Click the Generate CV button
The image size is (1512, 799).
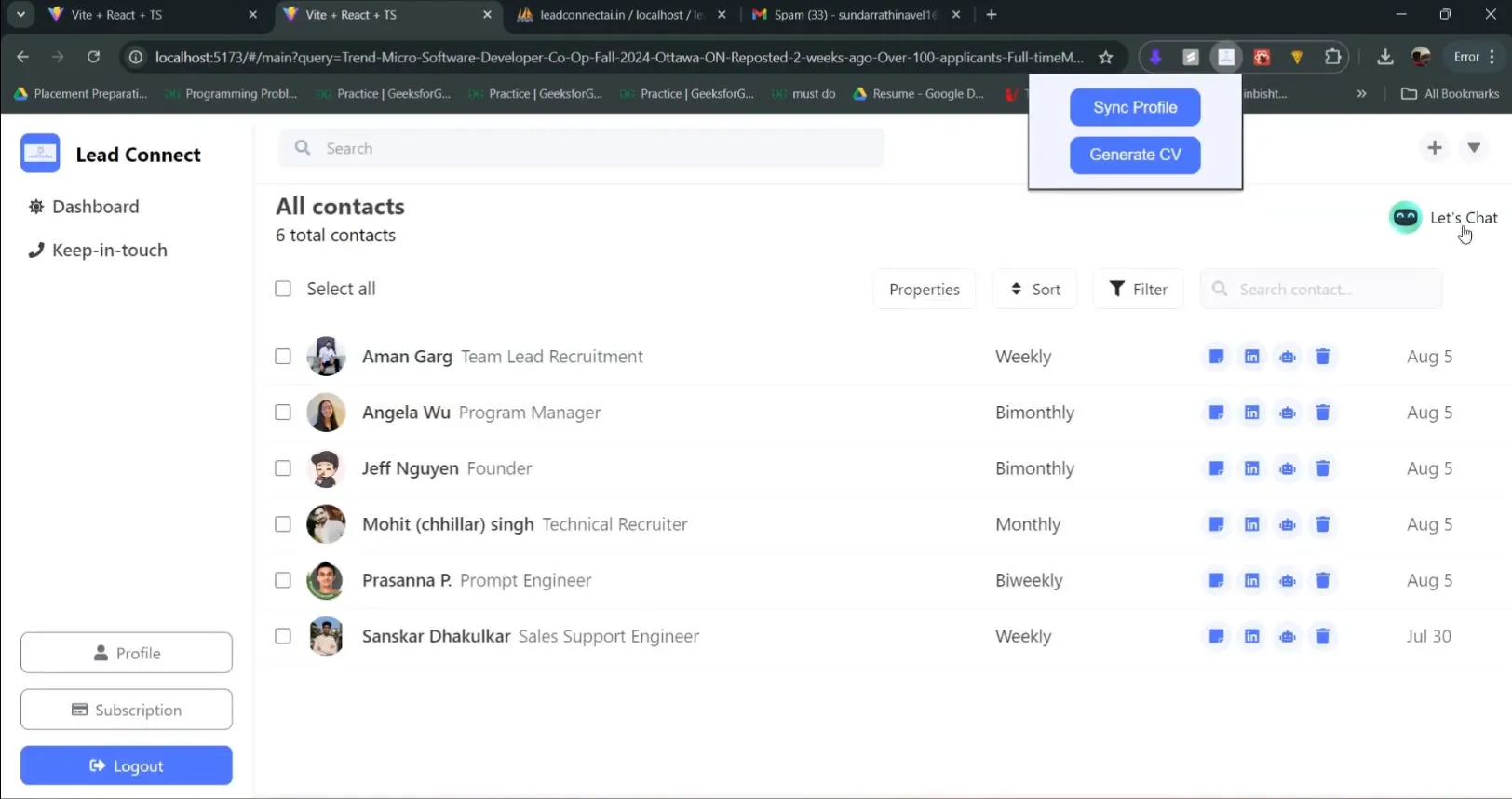[x=1135, y=155]
